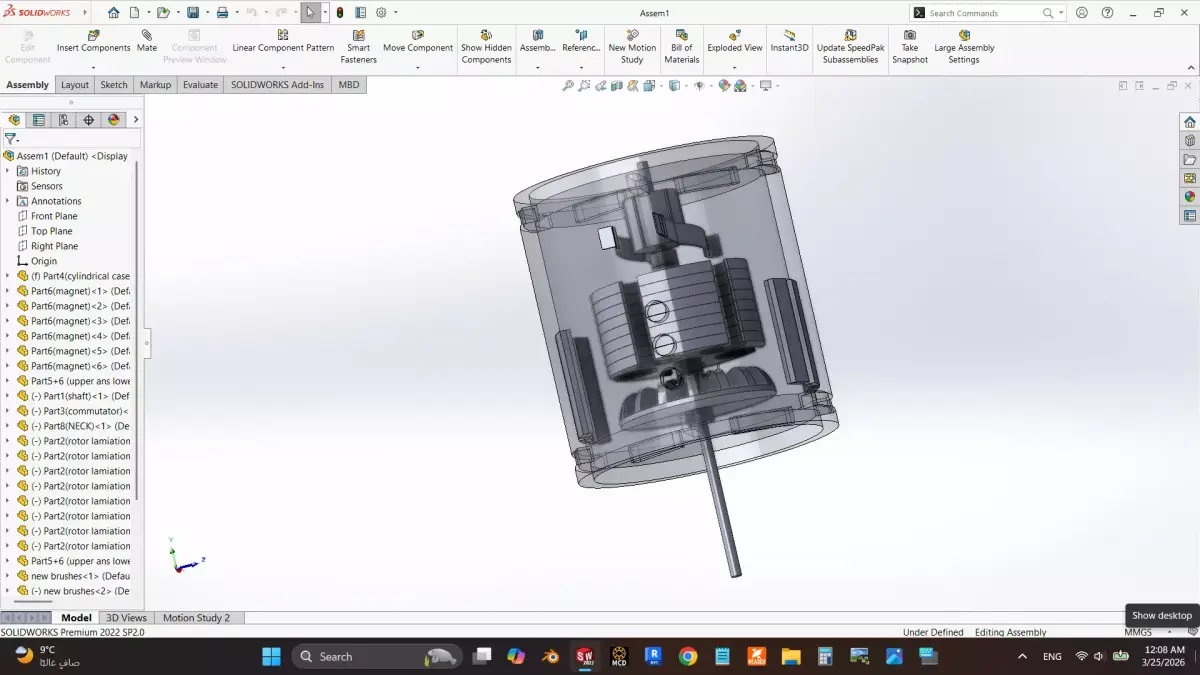Open the Evaluate tab
1200x675 pixels.
click(x=200, y=85)
